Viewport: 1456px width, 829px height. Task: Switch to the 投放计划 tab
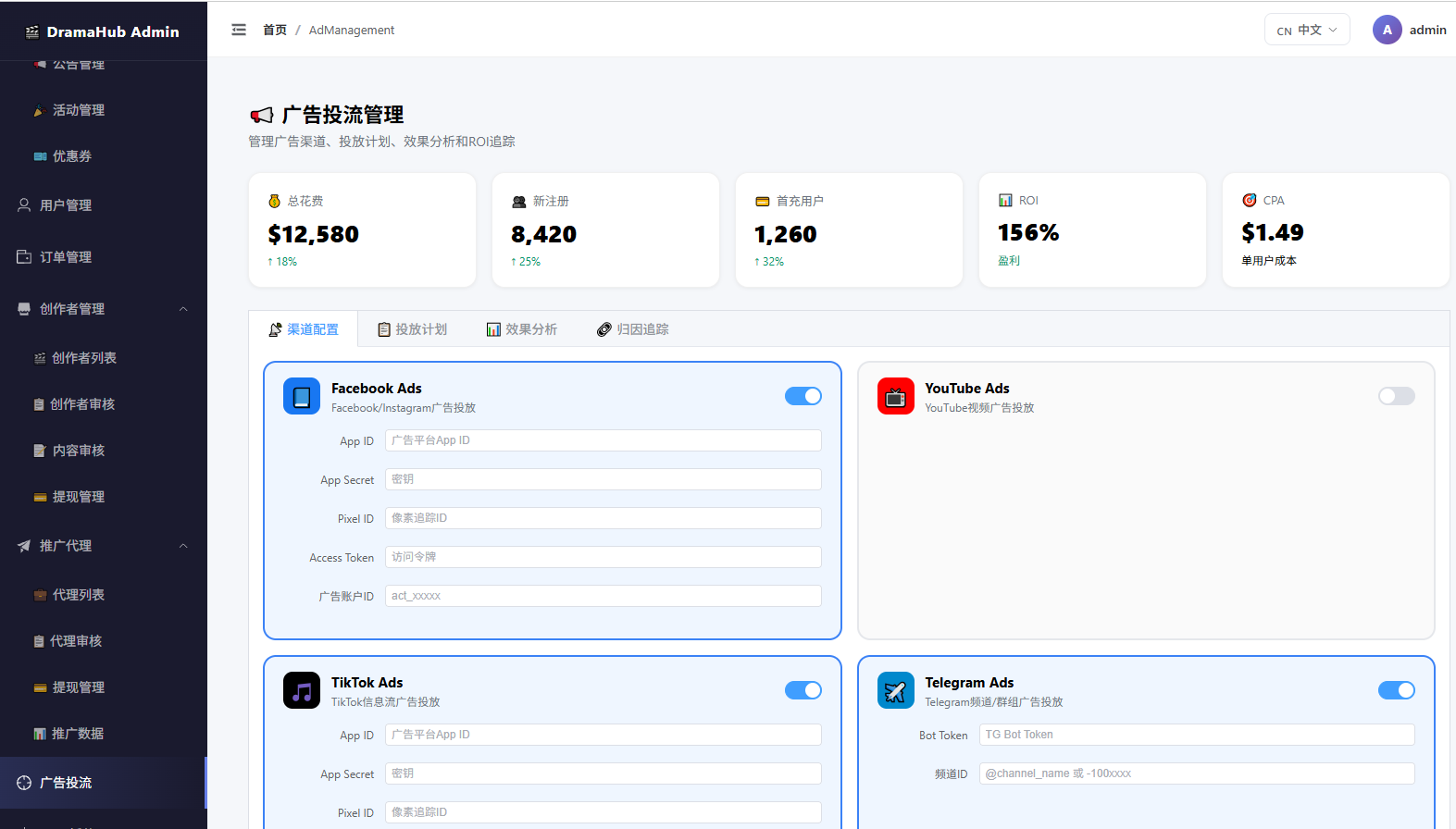pyautogui.click(x=413, y=329)
